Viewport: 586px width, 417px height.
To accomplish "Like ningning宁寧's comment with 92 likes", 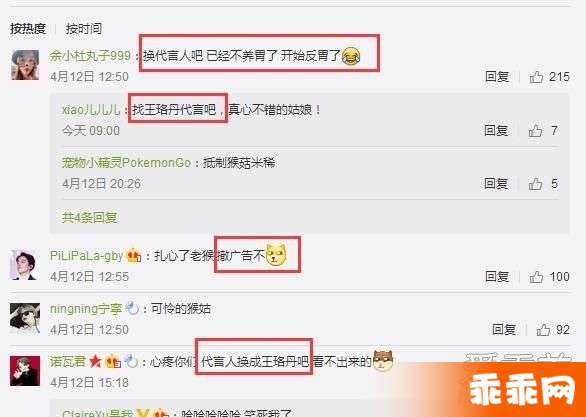I will (x=543, y=330).
